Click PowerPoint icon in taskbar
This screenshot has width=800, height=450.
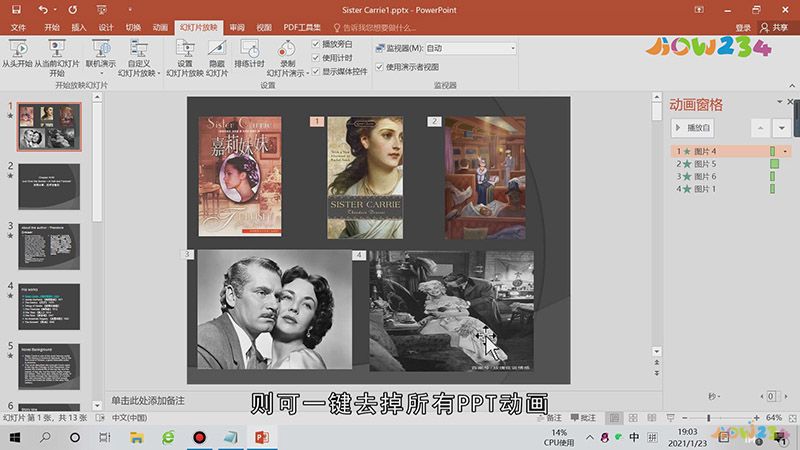262,437
